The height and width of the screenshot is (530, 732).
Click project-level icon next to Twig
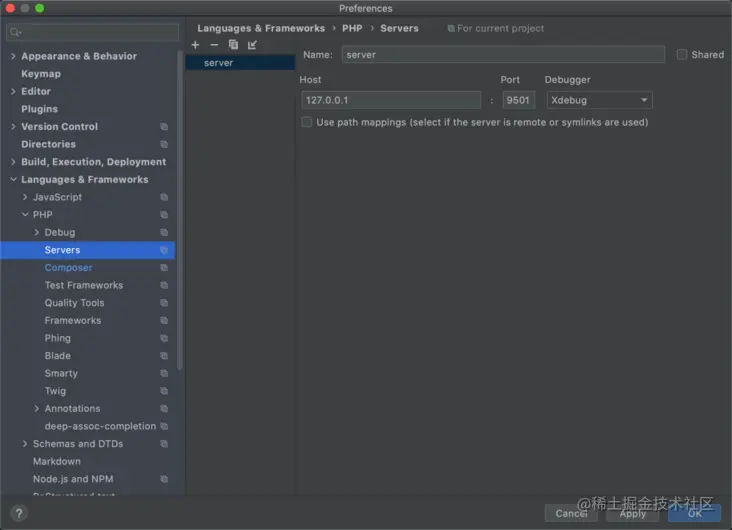164,391
